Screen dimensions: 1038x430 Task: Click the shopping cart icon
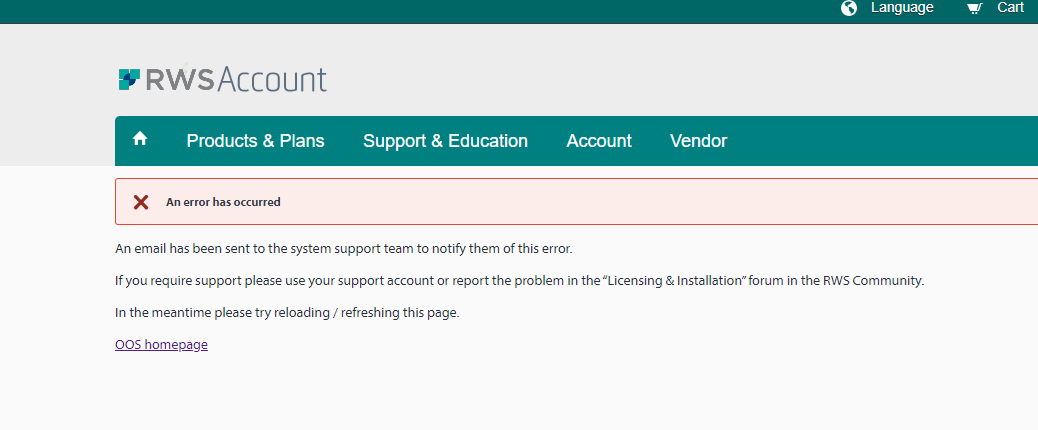point(974,8)
